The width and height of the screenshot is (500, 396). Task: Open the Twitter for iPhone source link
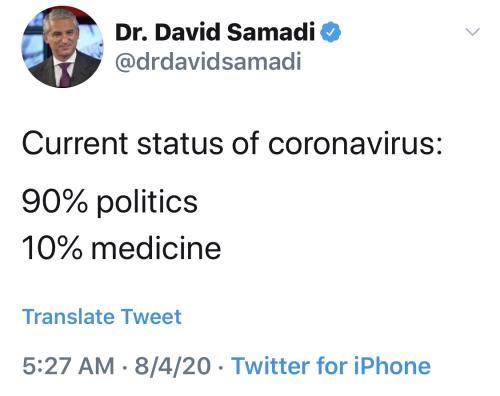[x=331, y=366]
